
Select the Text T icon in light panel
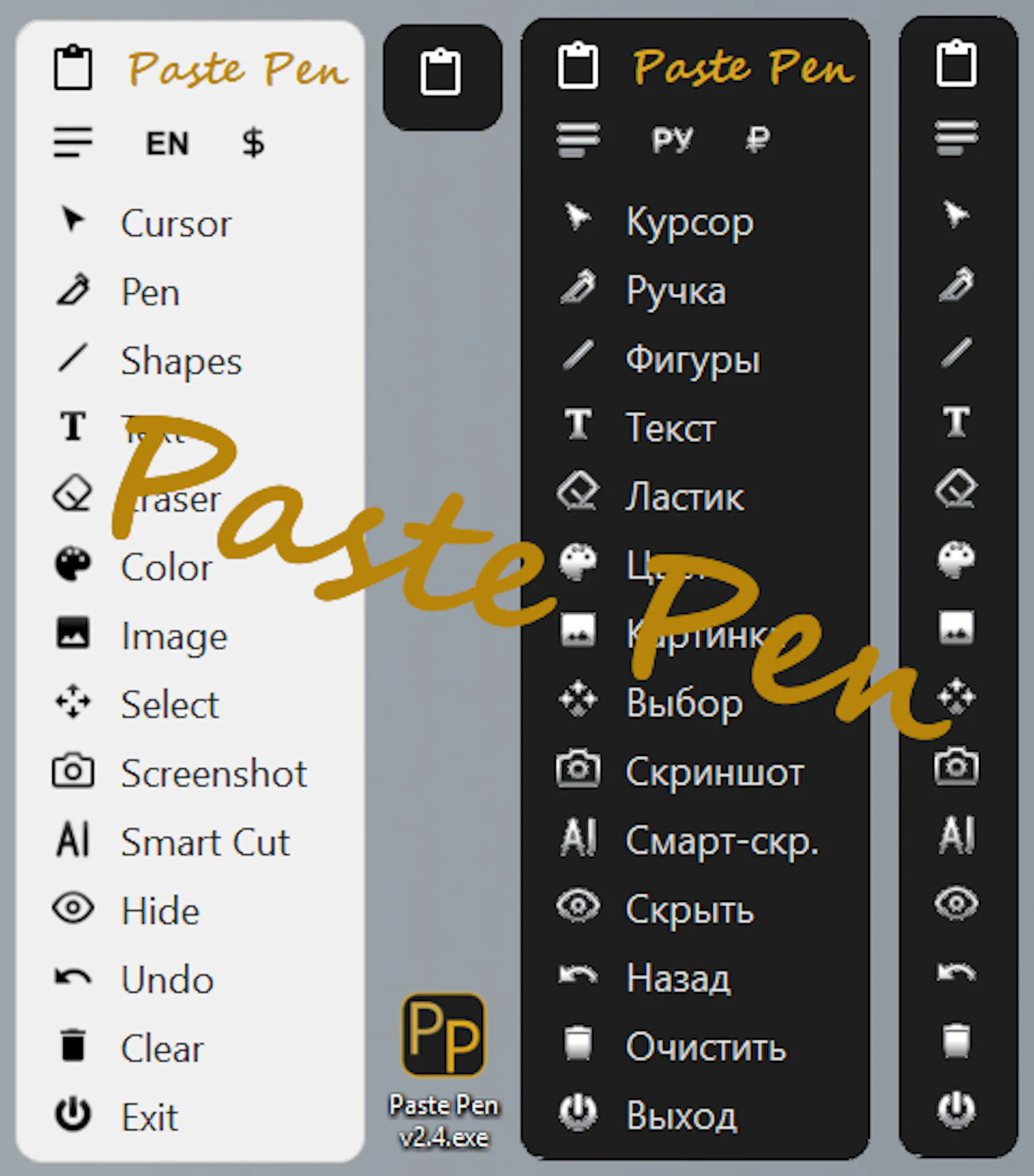pyautogui.click(x=72, y=426)
